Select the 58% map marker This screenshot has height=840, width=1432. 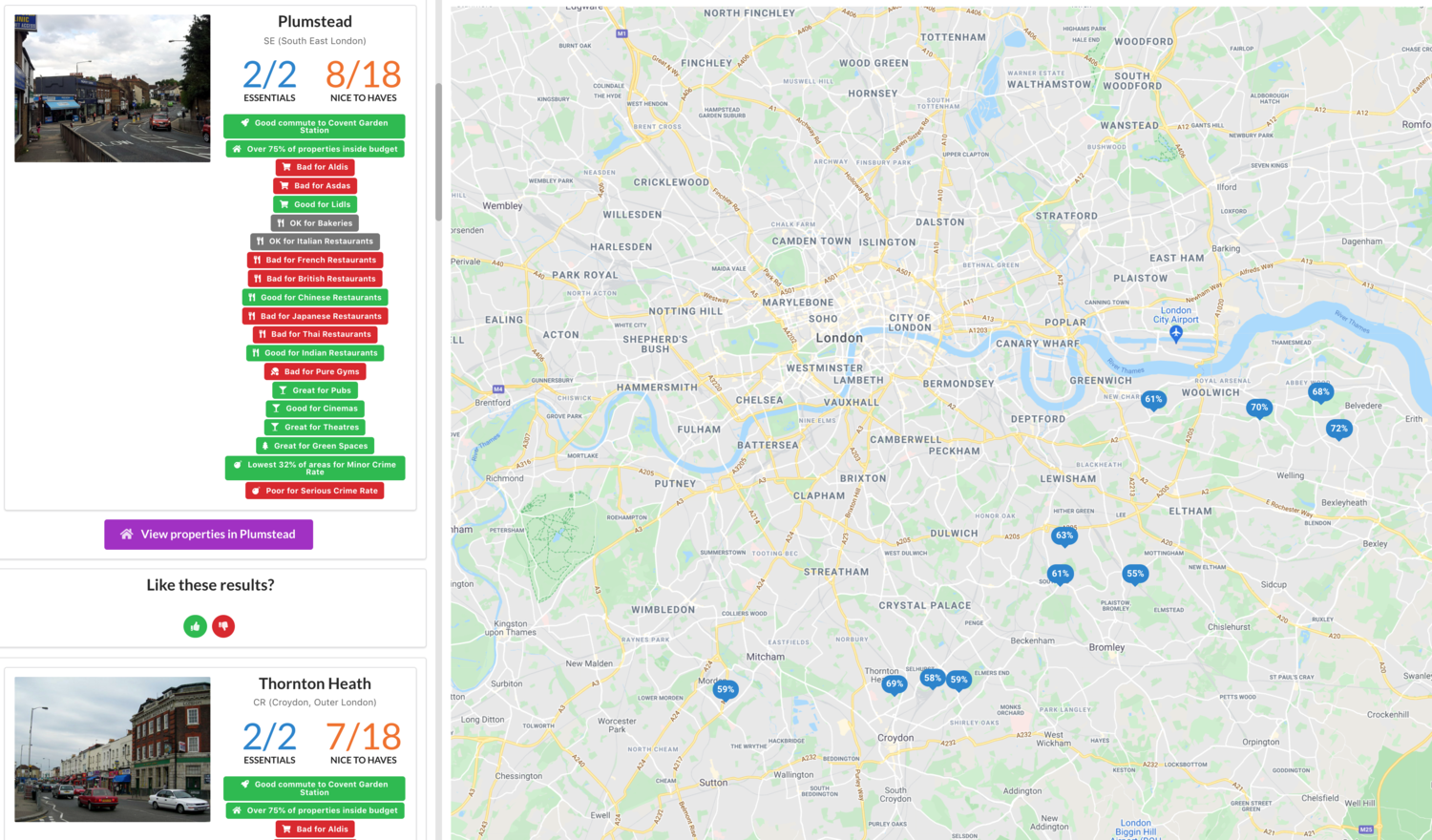click(x=933, y=680)
